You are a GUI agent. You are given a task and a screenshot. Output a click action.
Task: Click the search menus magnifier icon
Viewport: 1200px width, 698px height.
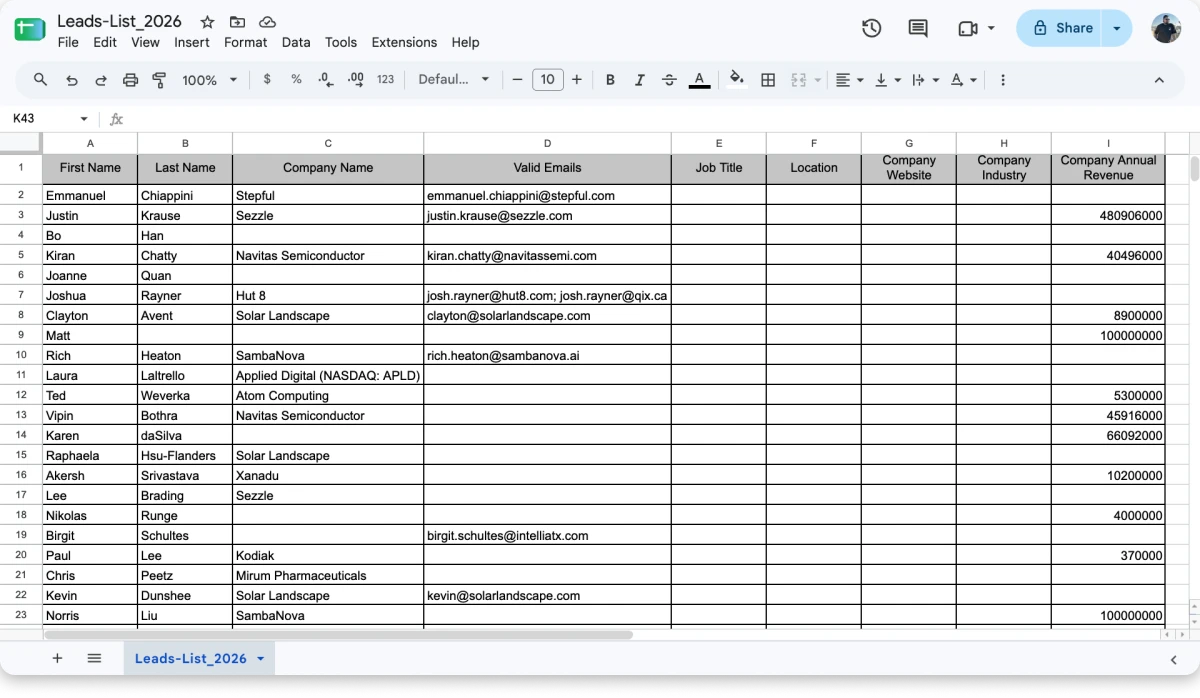coord(41,80)
